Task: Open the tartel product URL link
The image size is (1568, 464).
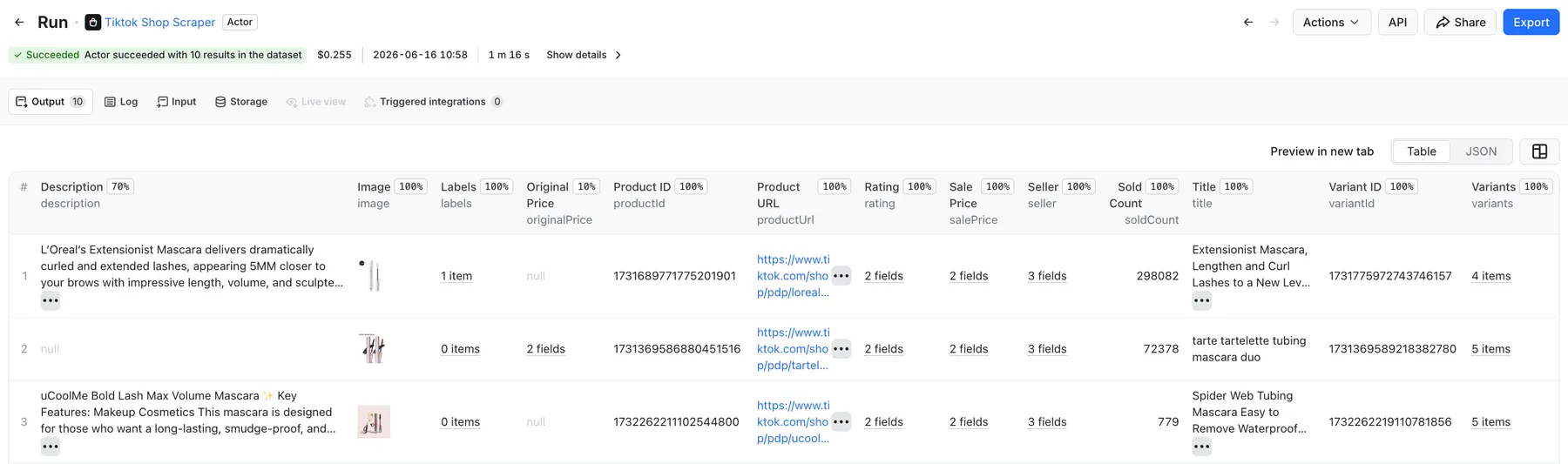Action: click(x=793, y=349)
